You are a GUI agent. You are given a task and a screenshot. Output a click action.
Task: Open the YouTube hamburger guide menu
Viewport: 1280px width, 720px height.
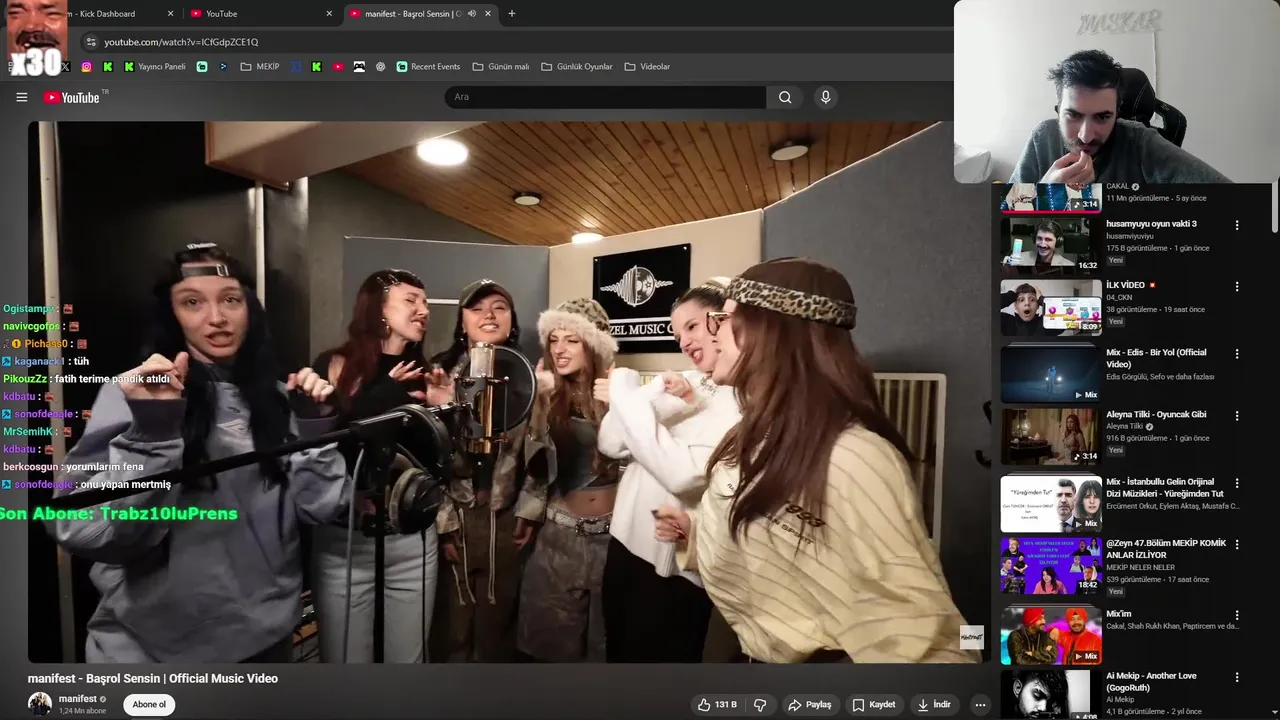pyautogui.click(x=21, y=97)
